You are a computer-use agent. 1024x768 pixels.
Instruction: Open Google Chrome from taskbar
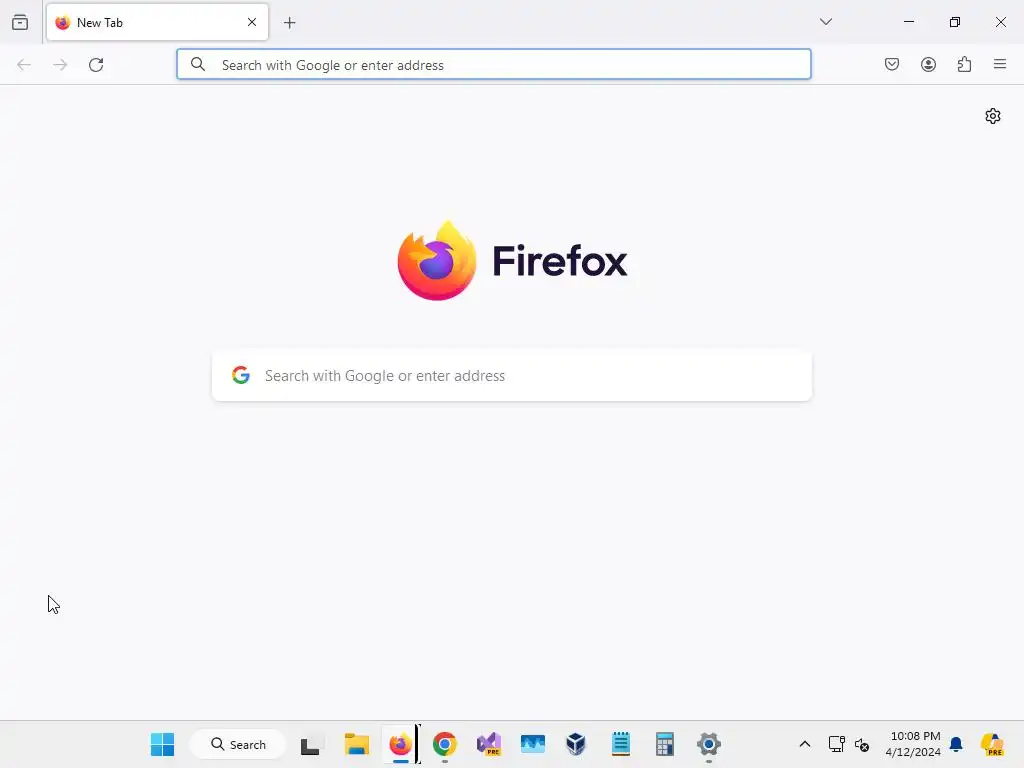click(x=445, y=744)
